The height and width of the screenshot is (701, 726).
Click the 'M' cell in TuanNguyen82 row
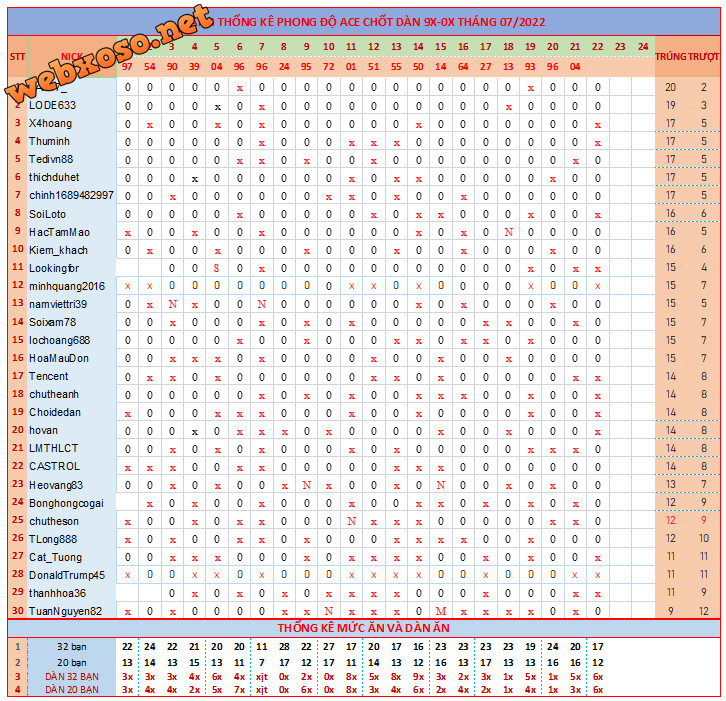pos(441,611)
